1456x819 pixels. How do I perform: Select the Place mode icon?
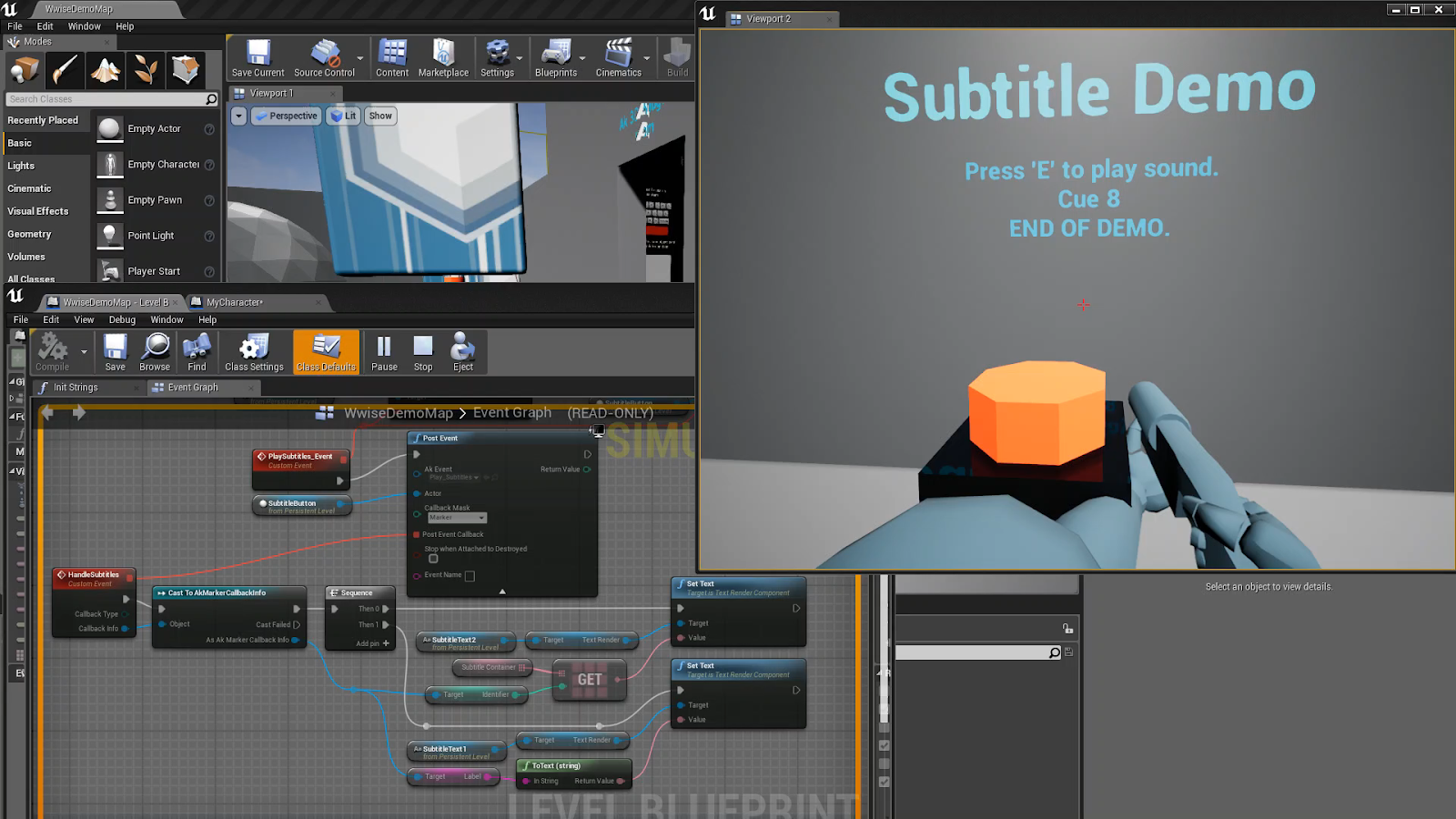click(25, 70)
